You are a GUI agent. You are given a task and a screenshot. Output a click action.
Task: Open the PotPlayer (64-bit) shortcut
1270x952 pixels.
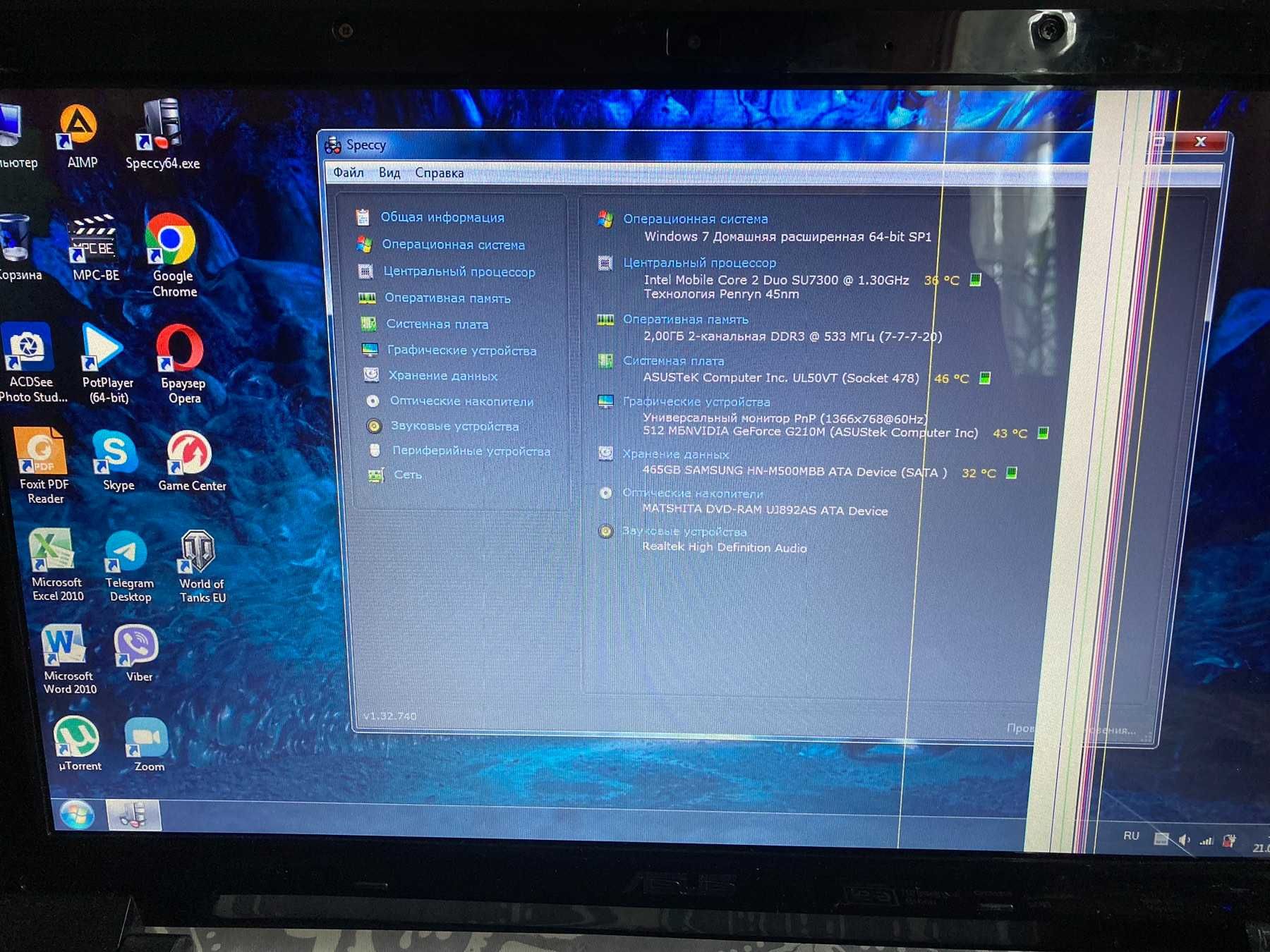[x=106, y=362]
